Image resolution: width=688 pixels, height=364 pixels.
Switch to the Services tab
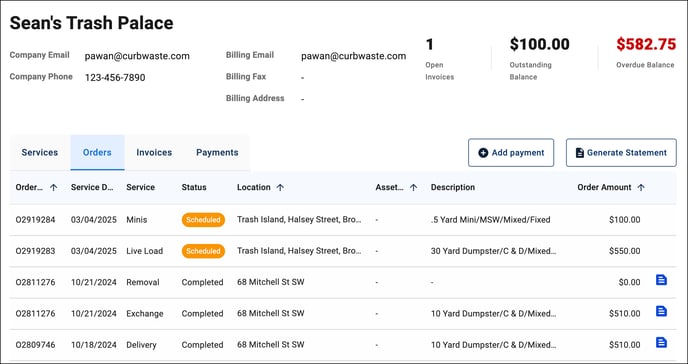click(40, 153)
